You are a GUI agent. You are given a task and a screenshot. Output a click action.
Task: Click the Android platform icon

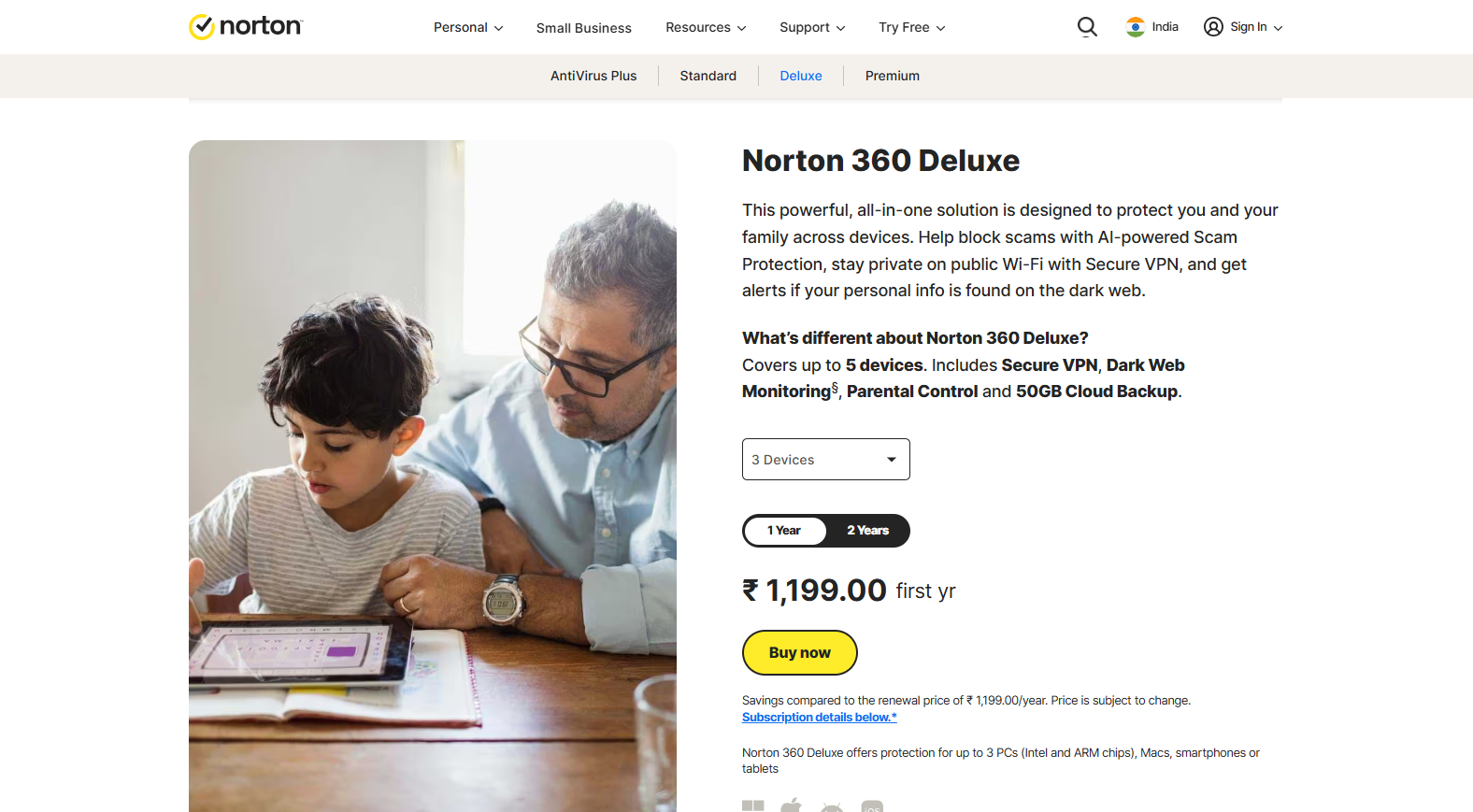tap(832, 806)
